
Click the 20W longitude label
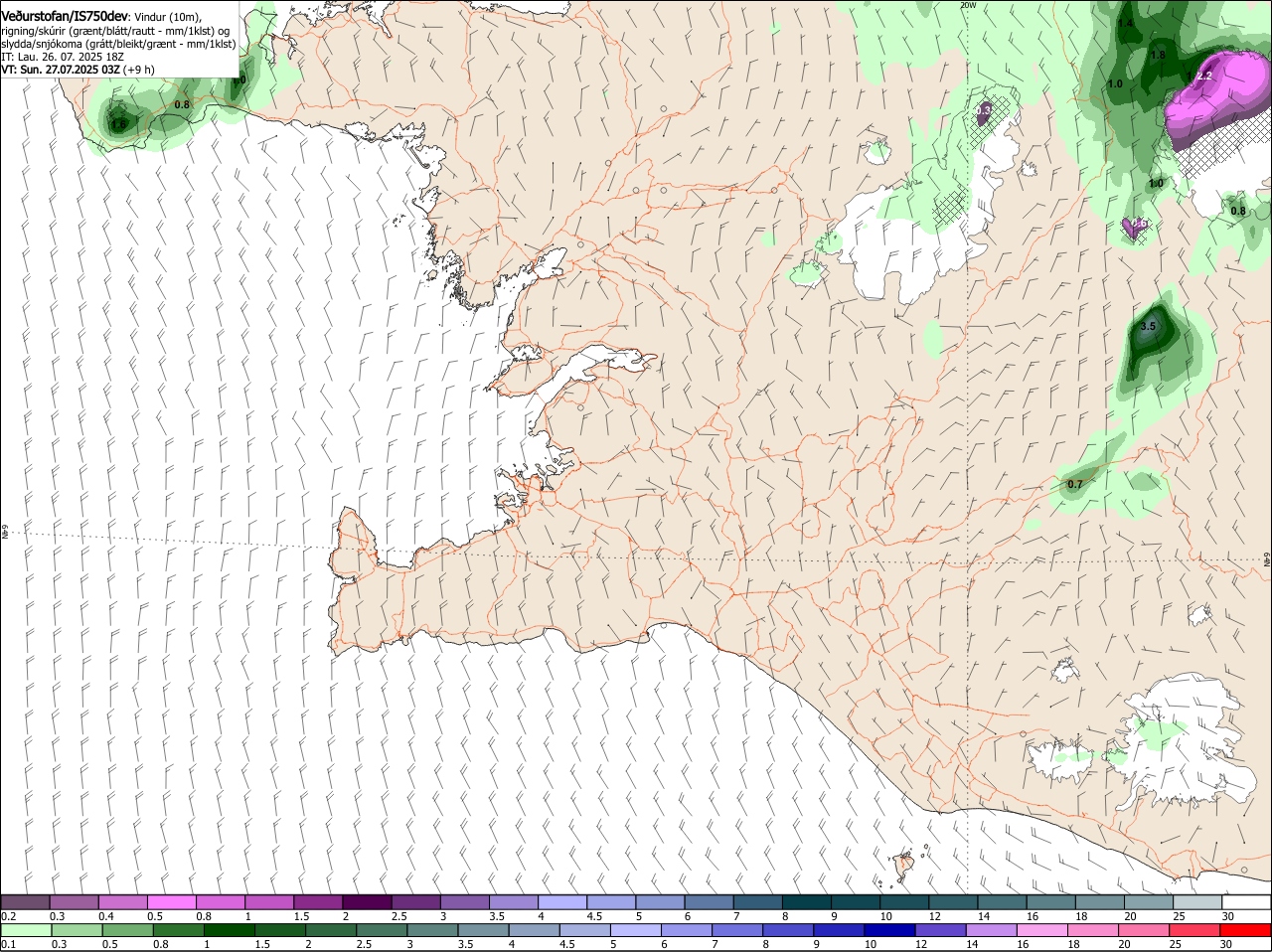coord(968,5)
